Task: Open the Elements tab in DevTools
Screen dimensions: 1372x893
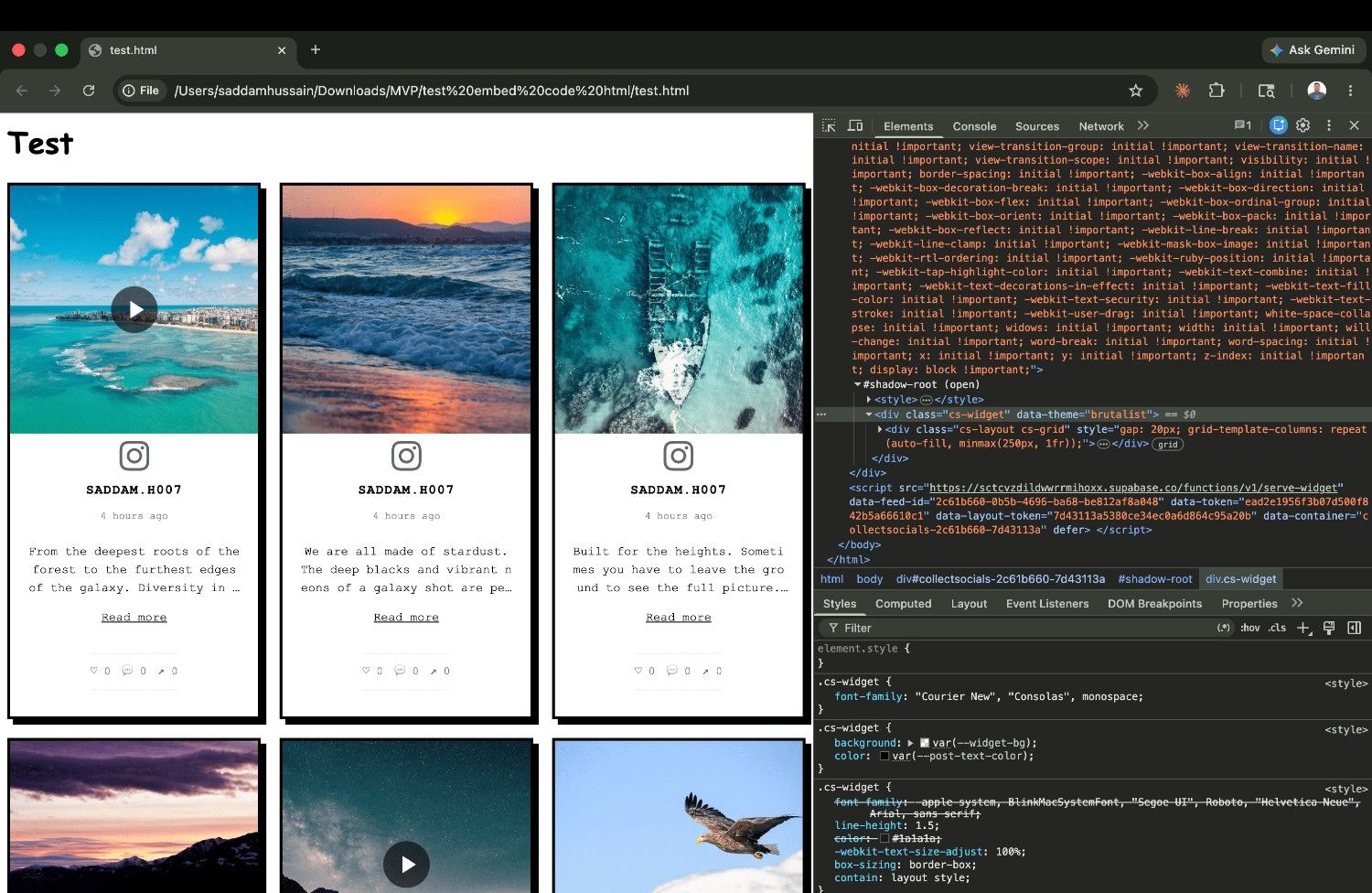Action: click(x=908, y=126)
